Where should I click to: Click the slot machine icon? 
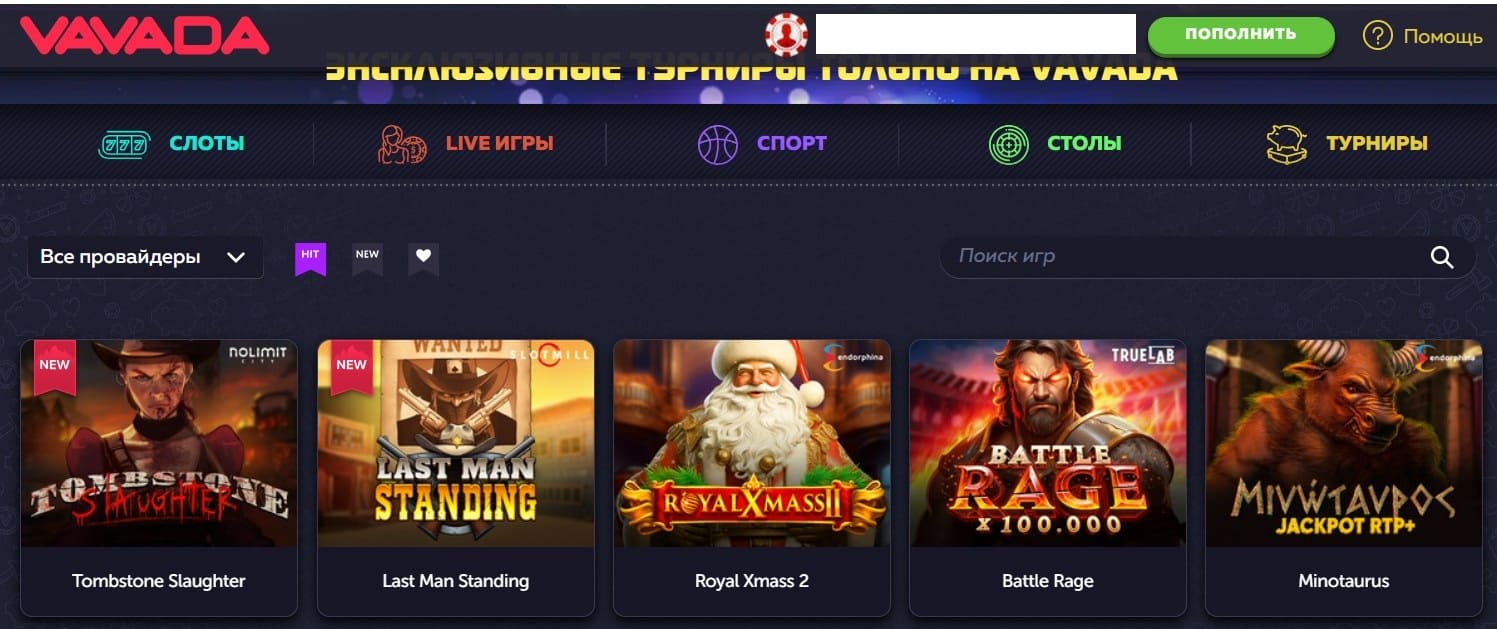124,144
